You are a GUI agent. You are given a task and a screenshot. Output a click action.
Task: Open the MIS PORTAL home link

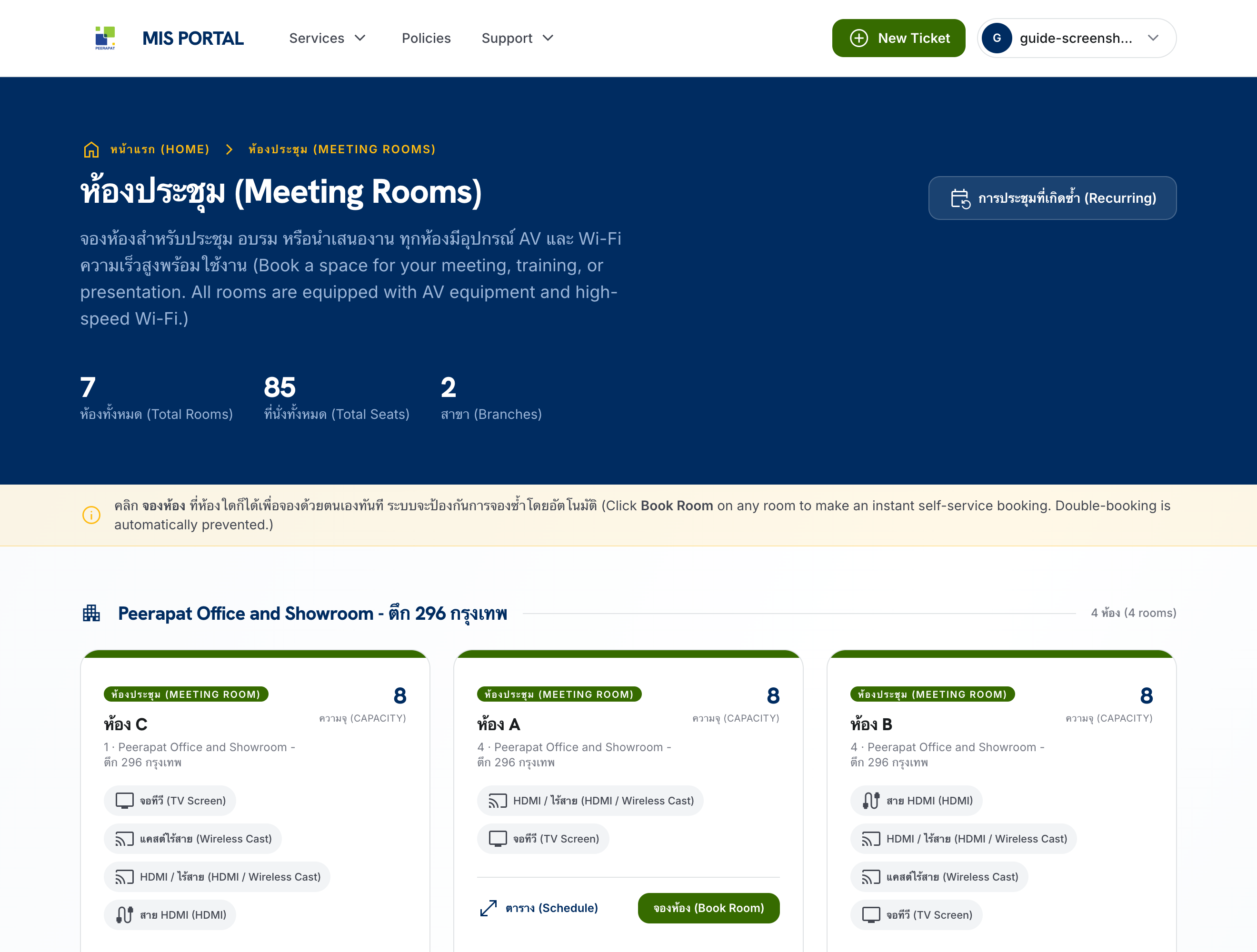[x=193, y=38]
